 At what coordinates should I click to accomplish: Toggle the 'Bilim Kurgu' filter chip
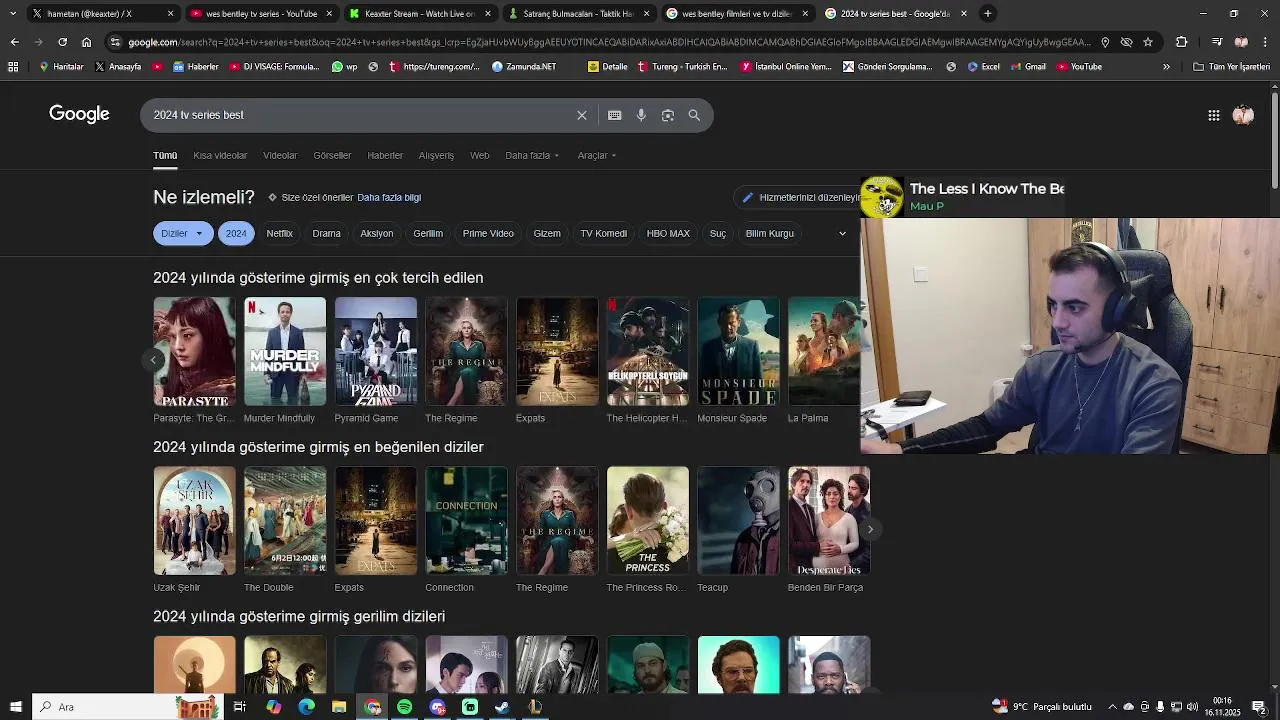click(769, 233)
